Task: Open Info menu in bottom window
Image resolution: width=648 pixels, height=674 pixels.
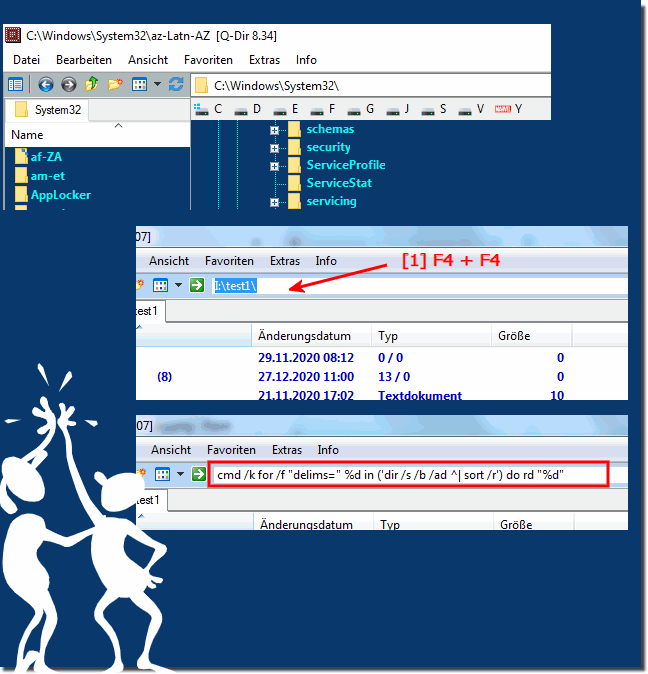Action: [328, 450]
